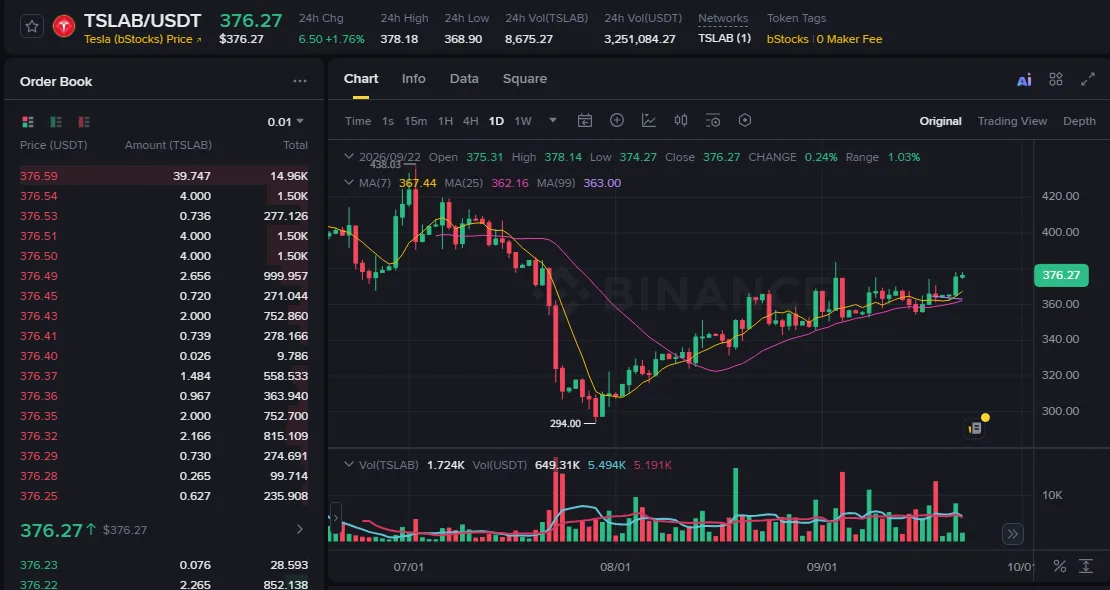Click the MA(25) 362.16 value
Screen dimensions: 1110x590
click(510, 183)
